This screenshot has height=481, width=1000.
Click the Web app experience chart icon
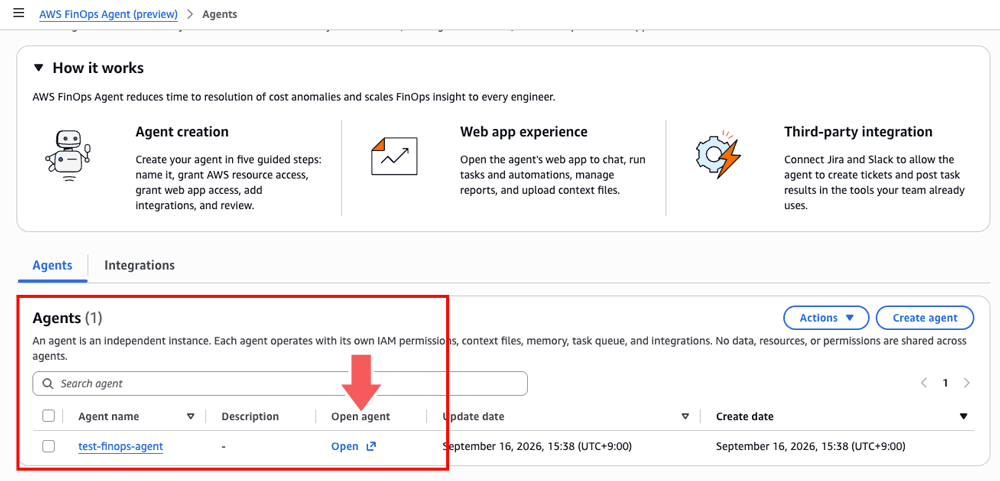(394, 156)
